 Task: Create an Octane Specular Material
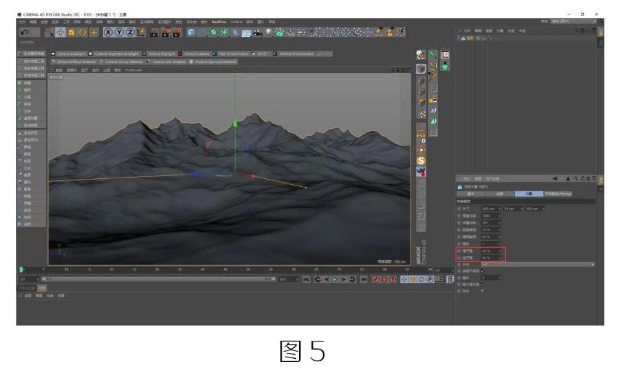coord(213,62)
